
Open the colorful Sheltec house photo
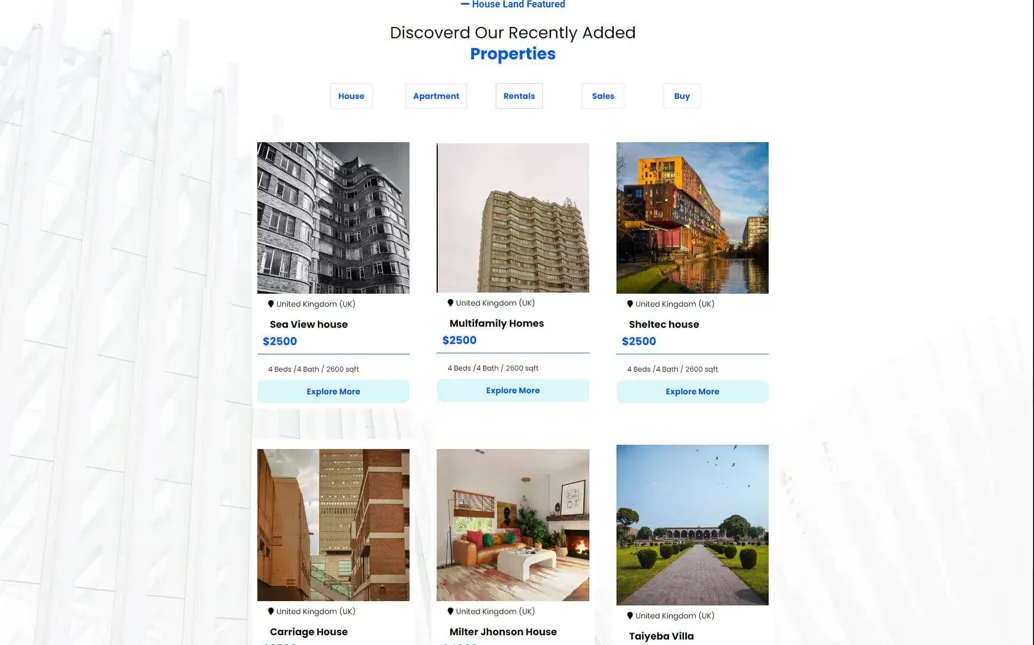(x=692, y=218)
